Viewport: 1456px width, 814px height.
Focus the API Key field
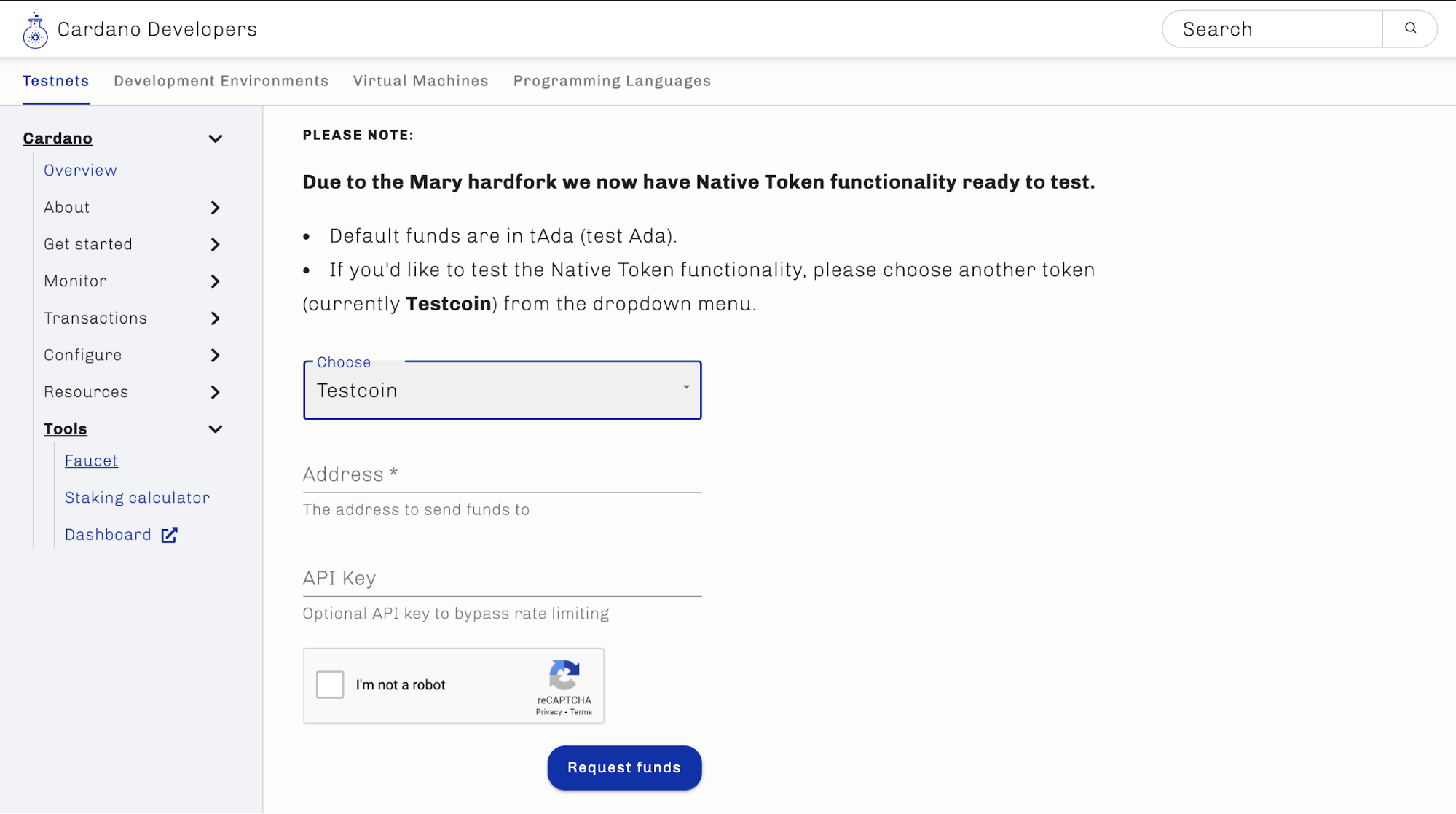point(502,579)
